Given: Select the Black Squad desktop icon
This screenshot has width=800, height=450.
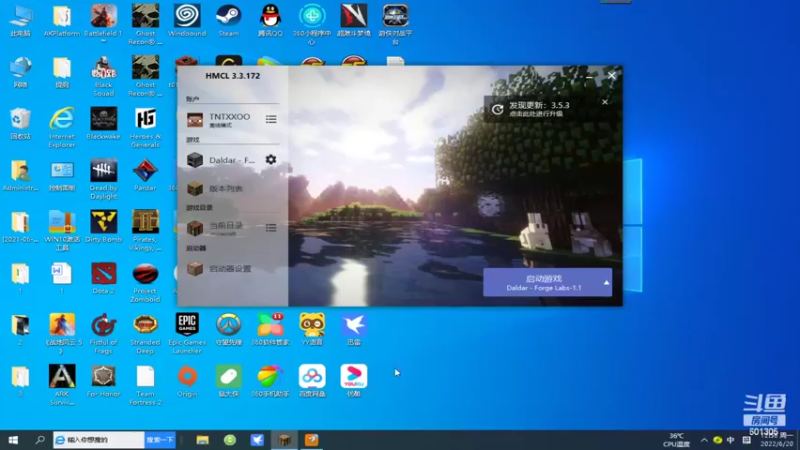Looking at the screenshot, I should [x=104, y=76].
